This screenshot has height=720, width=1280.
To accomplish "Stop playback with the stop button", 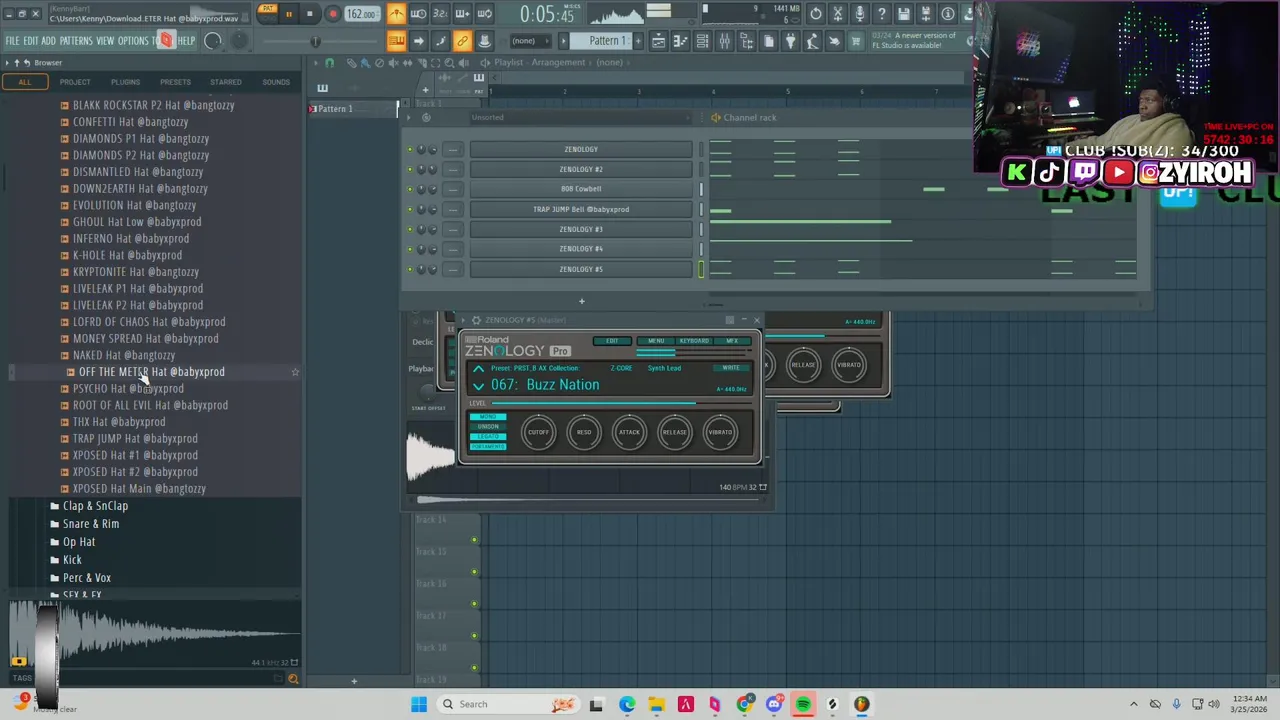I will pos(309,14).
